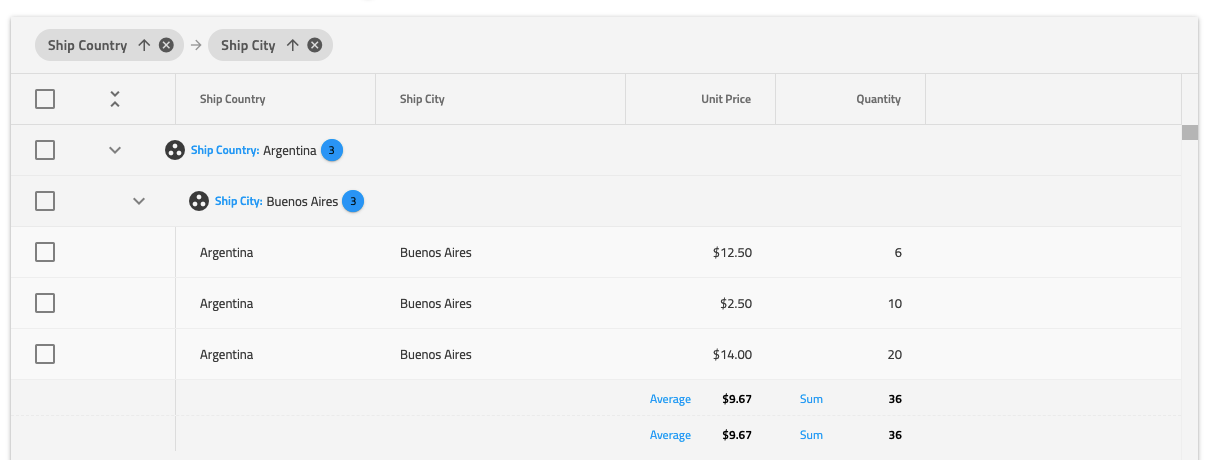
Task: Collapse the Ship Country Argentina group
Action: (115, 150)
